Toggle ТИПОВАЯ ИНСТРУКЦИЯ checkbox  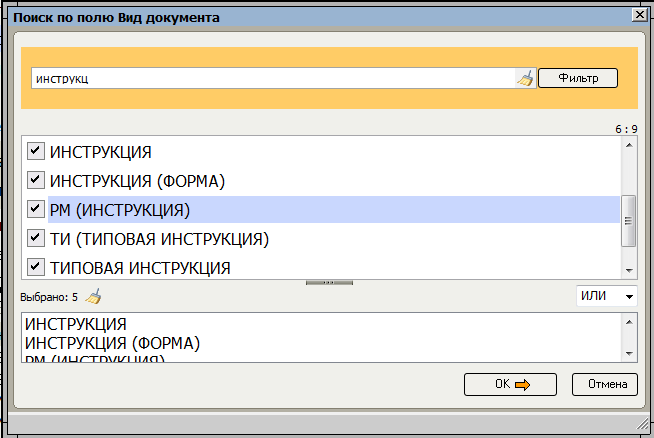36,267
